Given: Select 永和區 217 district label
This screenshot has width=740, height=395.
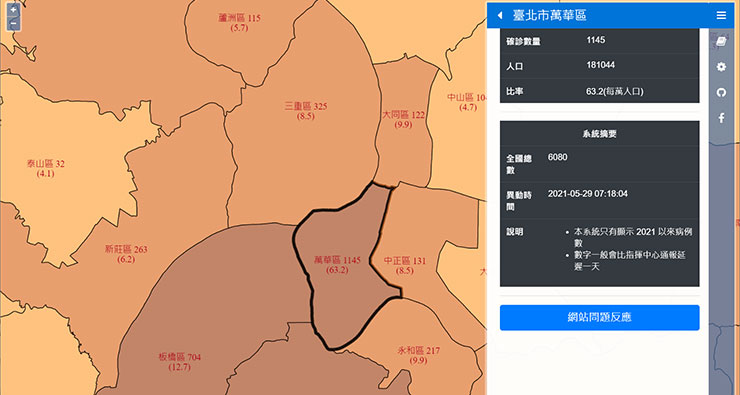Looking at the screenshot, I should 418,355.
